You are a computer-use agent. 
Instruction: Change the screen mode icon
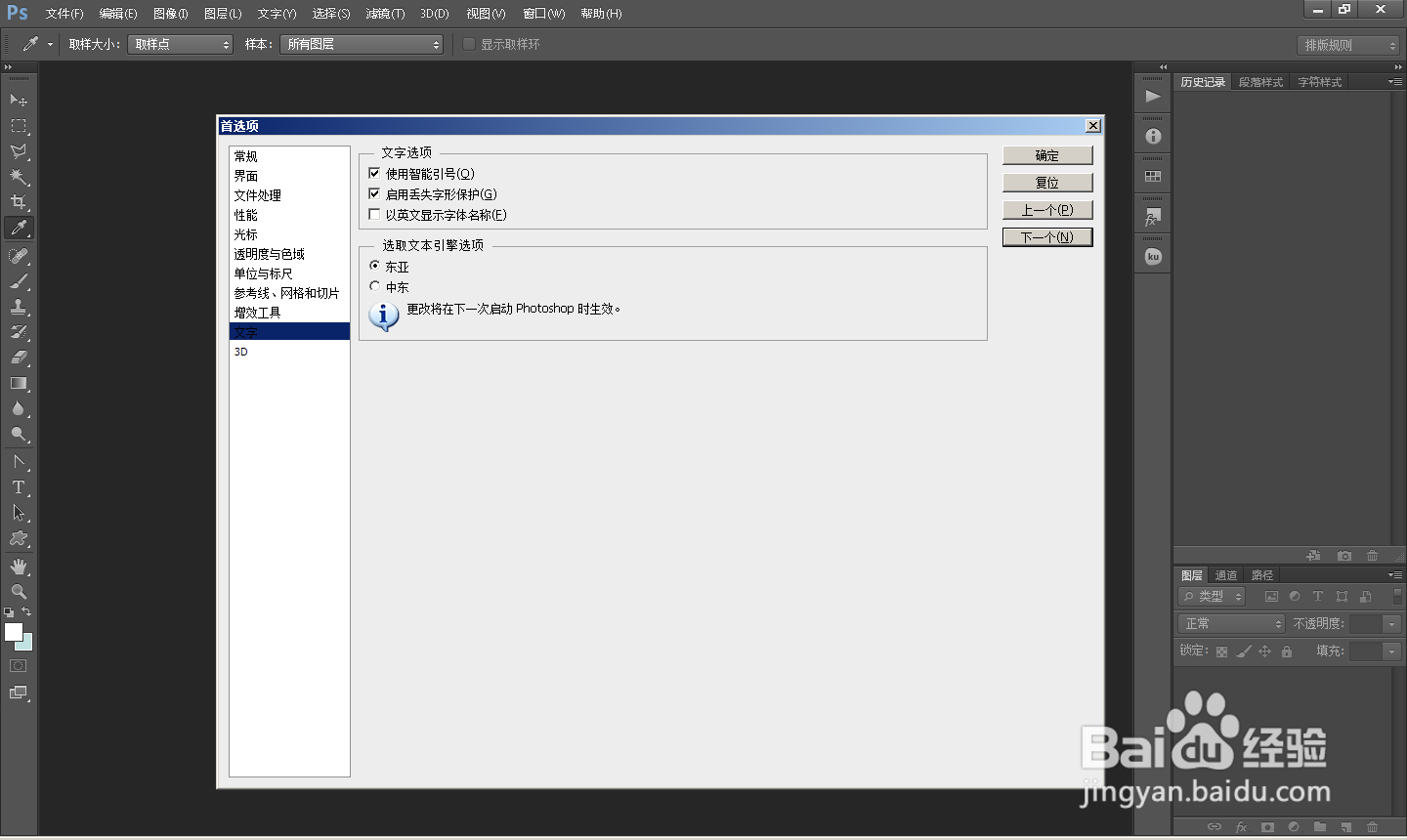[x=19, y=693]
